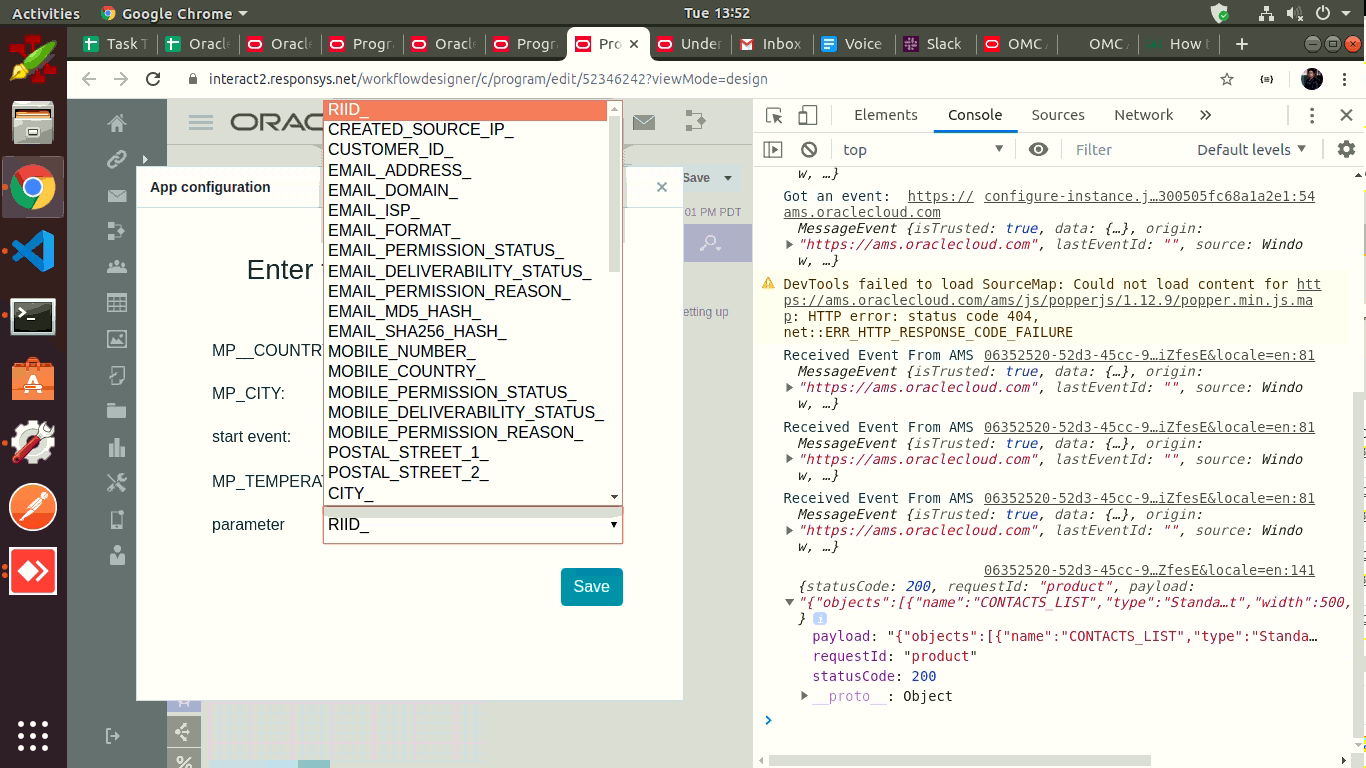Show Applications grid in the dock
This screenshot has width=1366, height=768.
click(x=33, y=735)
